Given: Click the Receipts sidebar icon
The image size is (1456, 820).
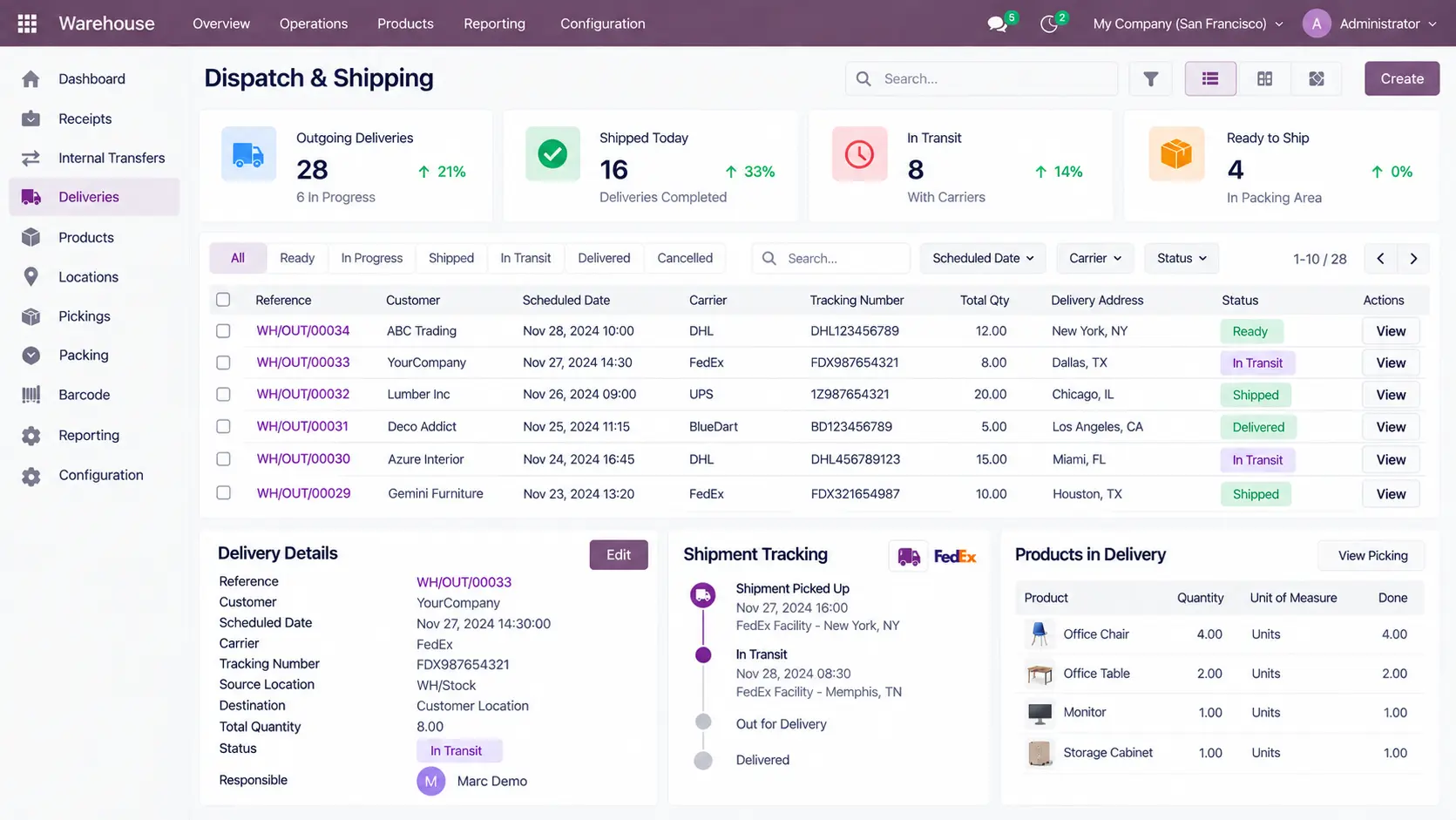Looking at the screenshot, I should 30,119.
